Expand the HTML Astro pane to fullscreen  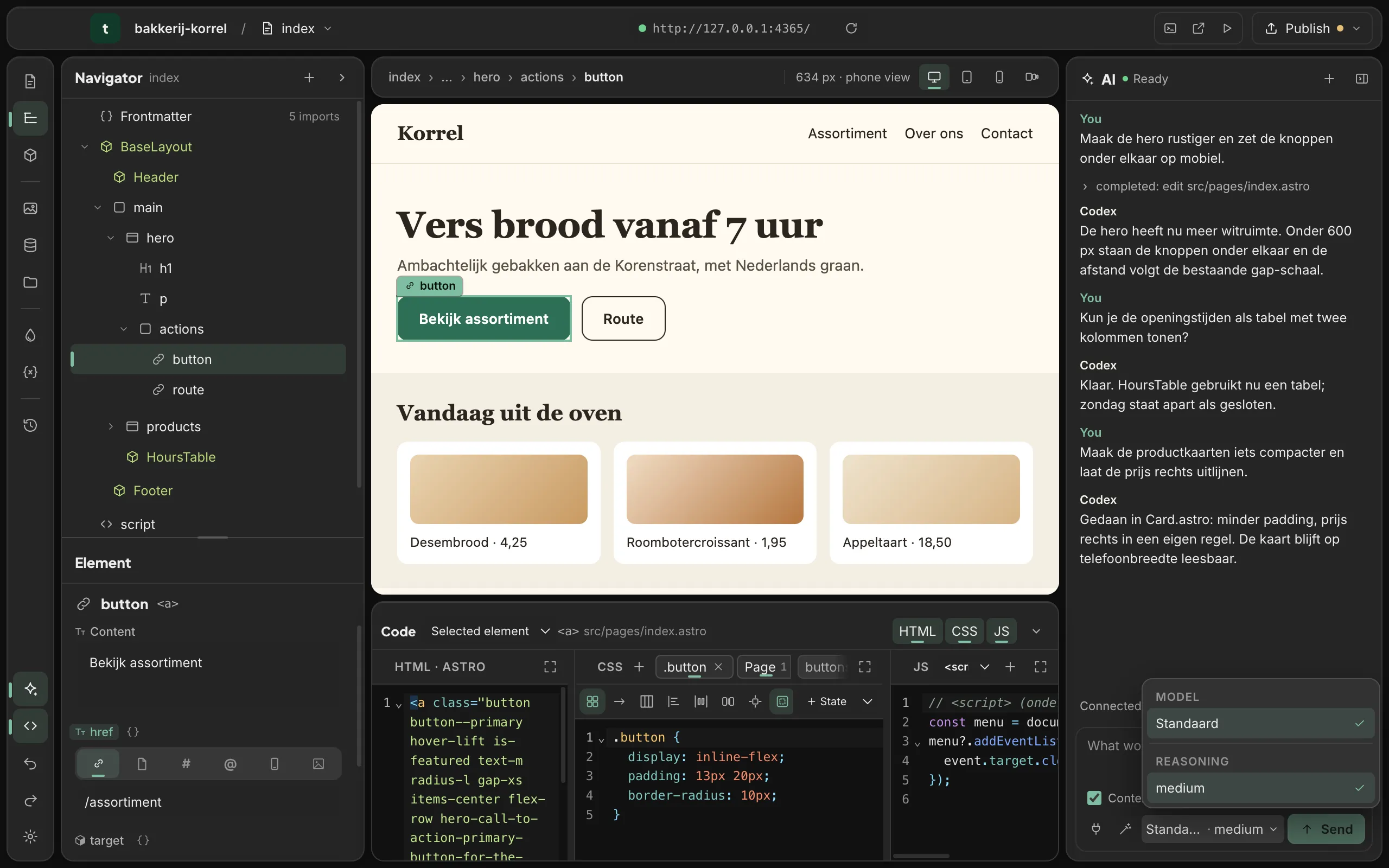point(550,667)
